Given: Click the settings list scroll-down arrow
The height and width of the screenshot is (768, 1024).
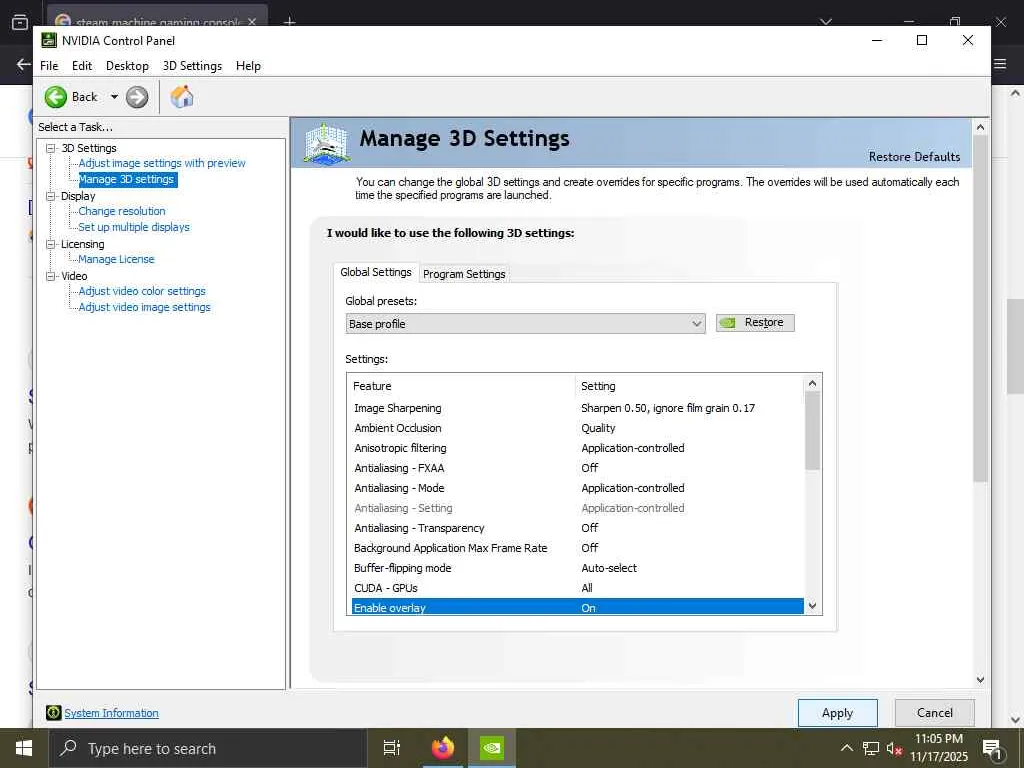Looking at the screenshot, I should 812,605.
